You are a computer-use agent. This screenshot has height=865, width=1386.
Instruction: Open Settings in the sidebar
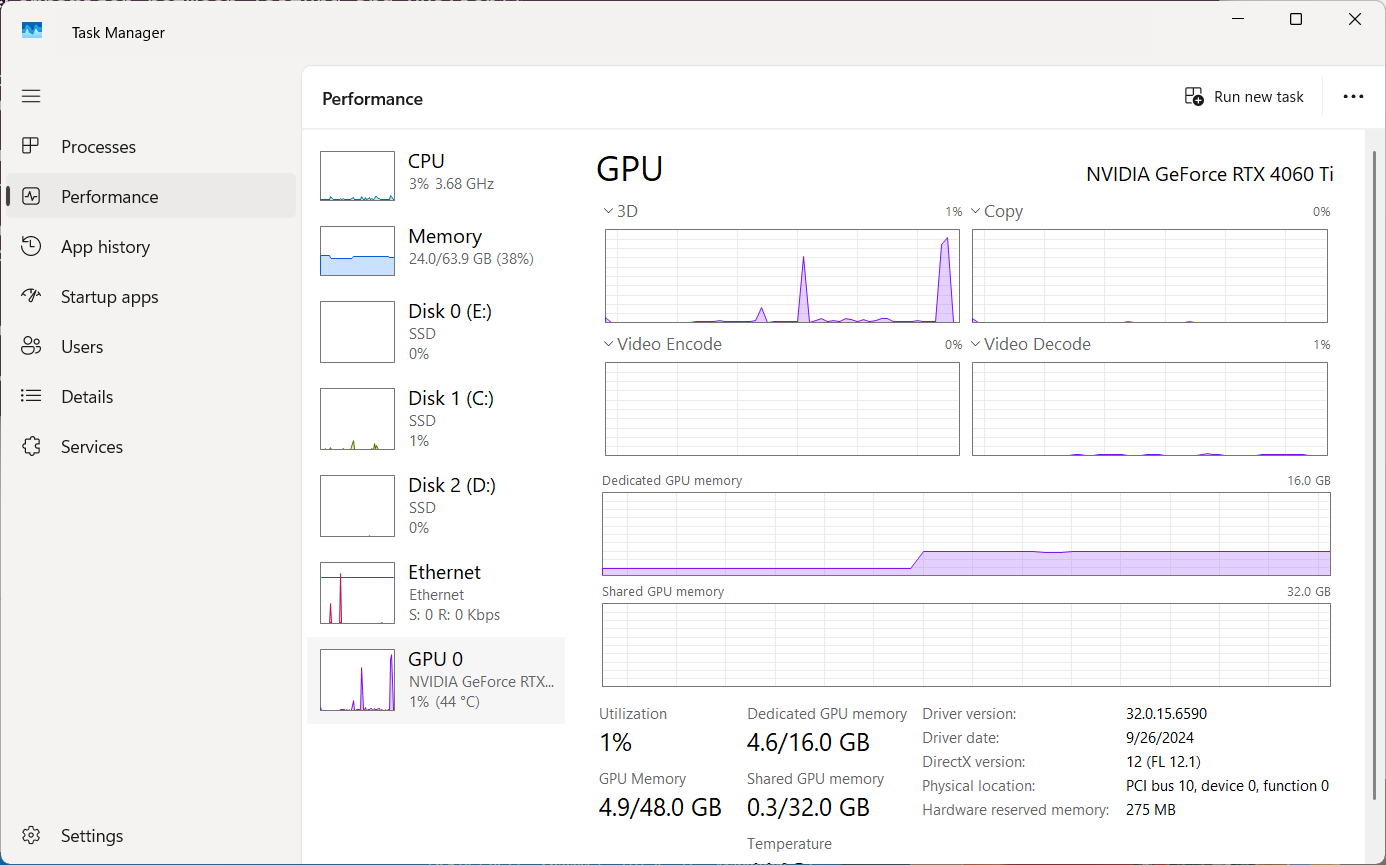150,835
